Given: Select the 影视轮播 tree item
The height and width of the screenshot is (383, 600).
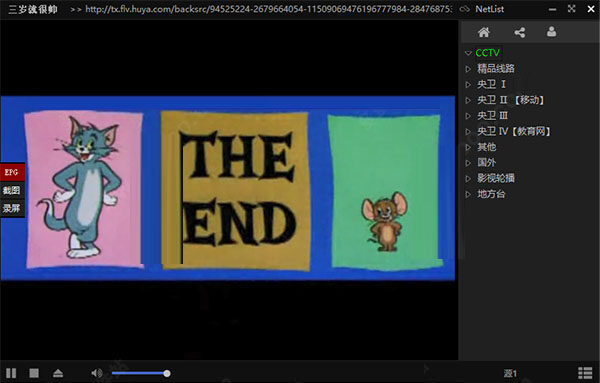Looking at the screenshot, I should click(x=496, y=178).
